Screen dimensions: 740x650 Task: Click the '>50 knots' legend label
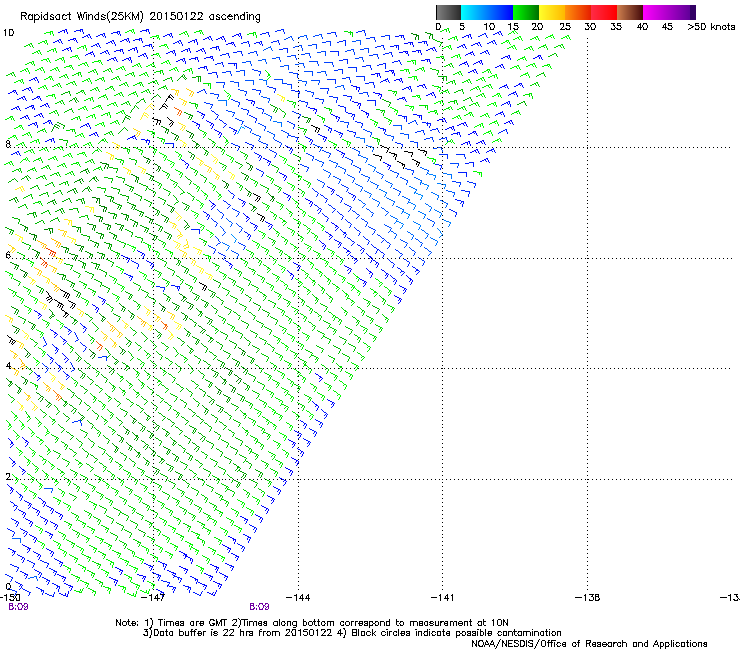coord(711,27)
